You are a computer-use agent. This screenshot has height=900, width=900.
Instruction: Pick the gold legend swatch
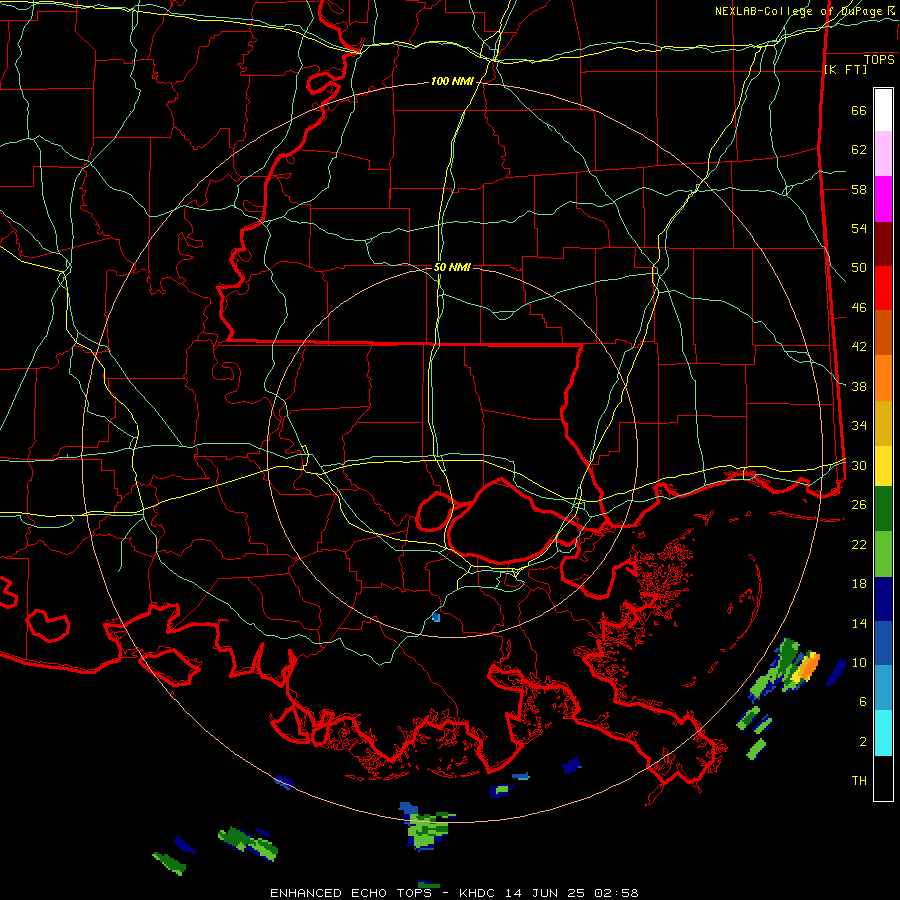883,423
